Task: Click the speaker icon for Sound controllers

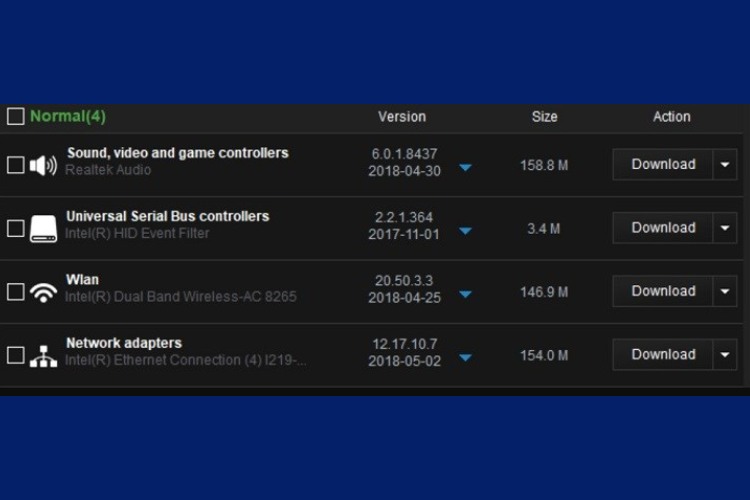Action: [x=43, y=165]
